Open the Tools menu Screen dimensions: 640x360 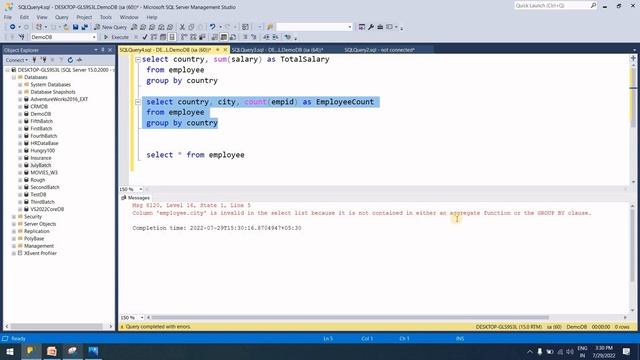click(x=106, y=17)
